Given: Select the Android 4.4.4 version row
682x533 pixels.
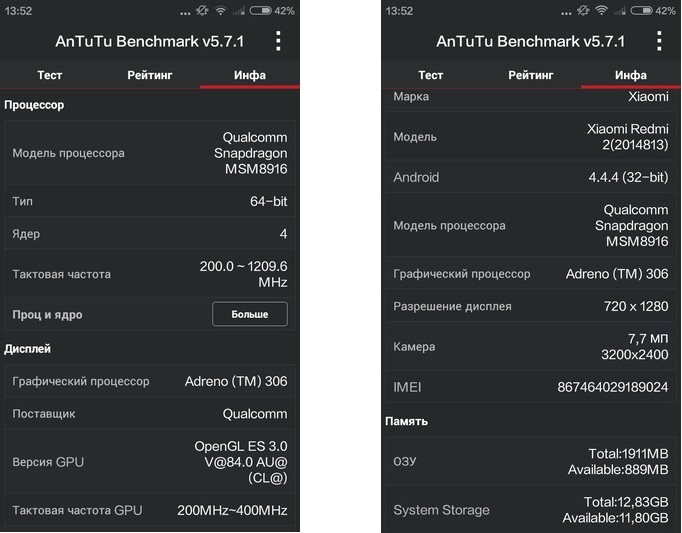Looking at the screenshot, I should click(x=531, y=177).
